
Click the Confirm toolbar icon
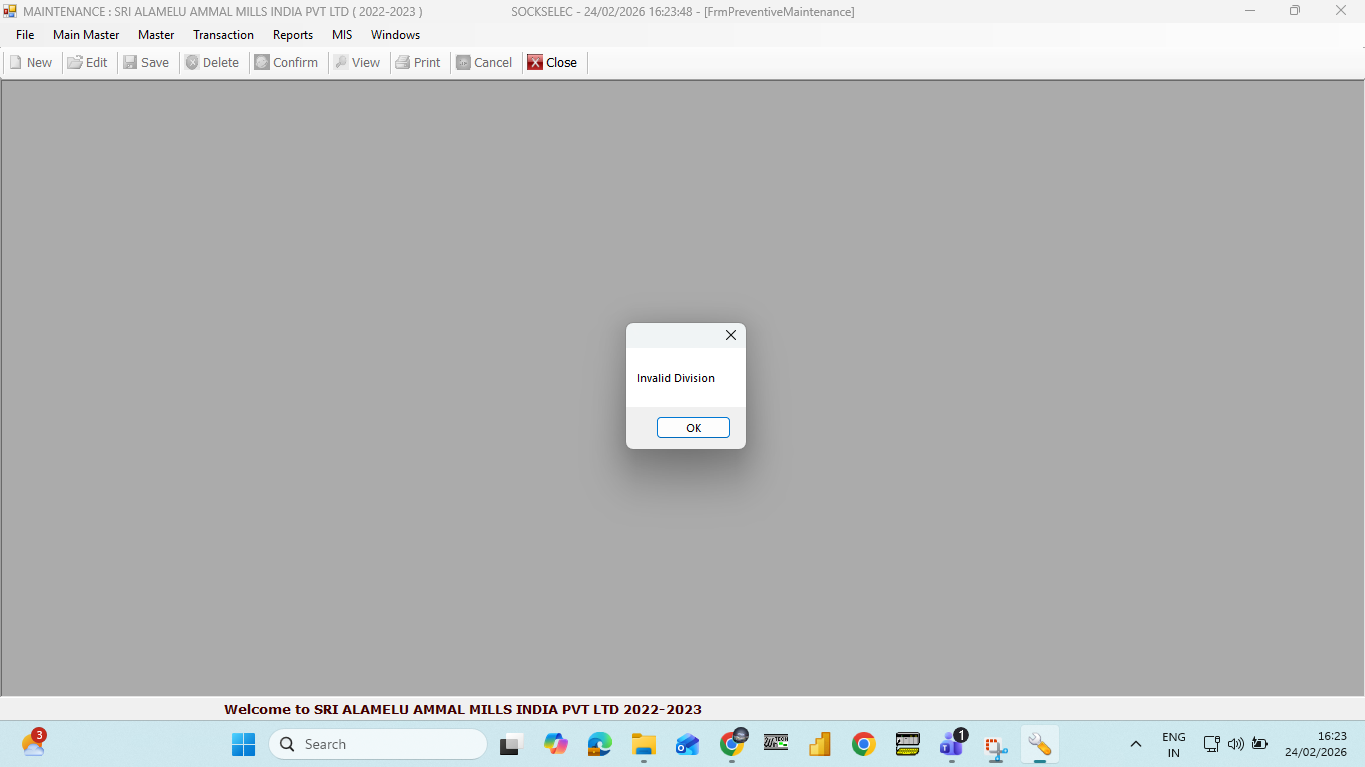[262, 62]
